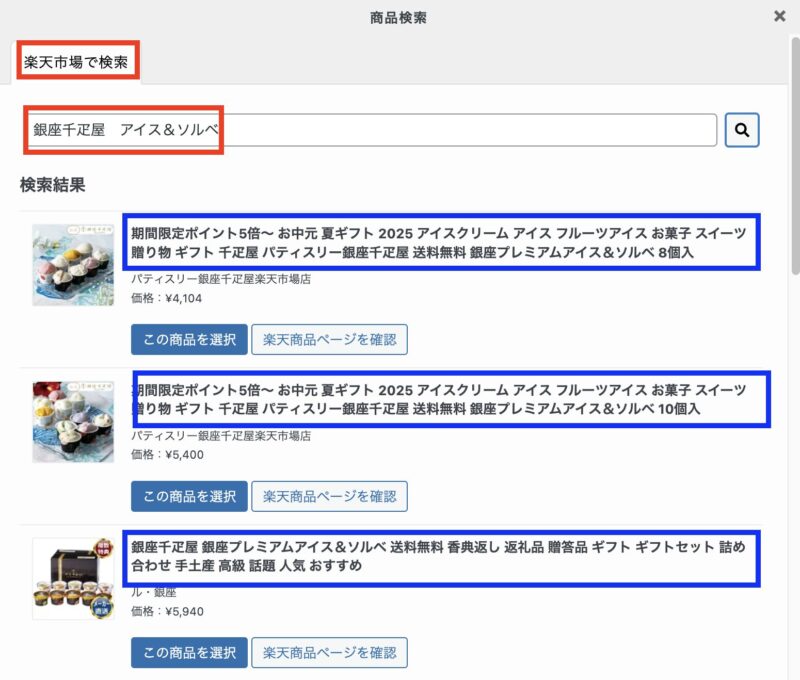Click the price text ¥5,400
This screenshot has width=800, height=680.
(167, 455)
